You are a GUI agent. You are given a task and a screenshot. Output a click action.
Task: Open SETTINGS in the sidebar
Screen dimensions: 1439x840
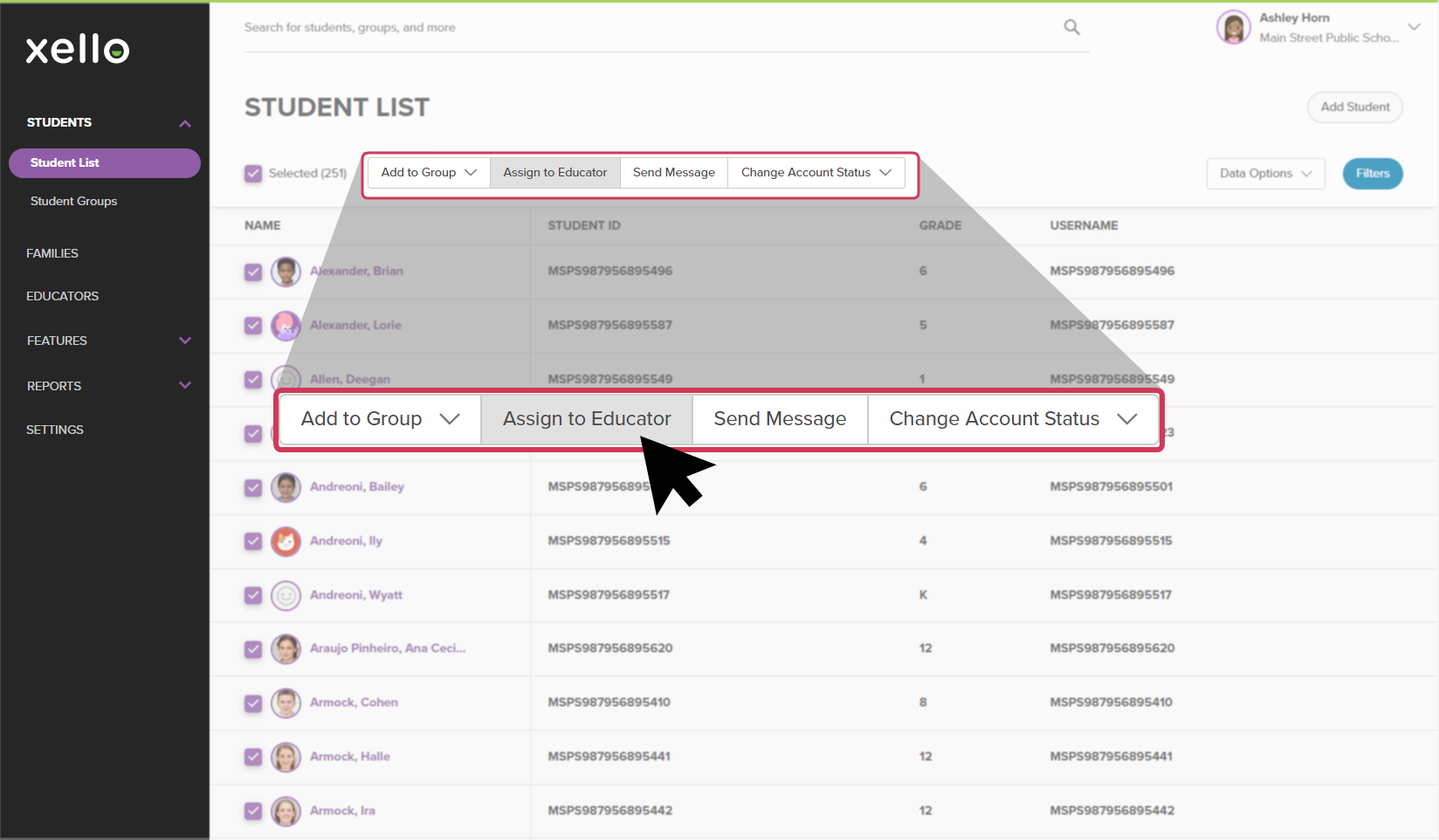coord(55,430)
